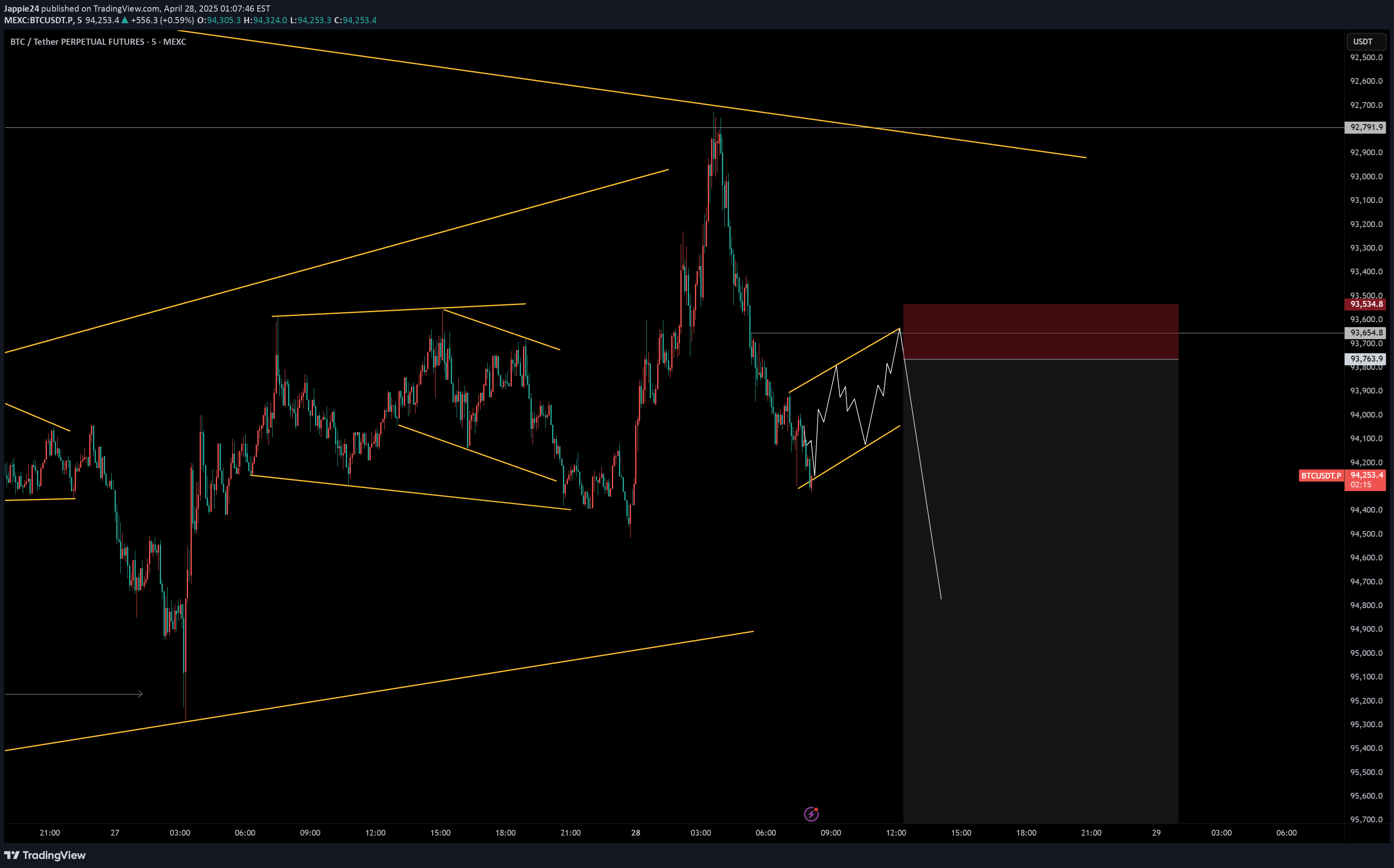Select the 92,791.9 horizontal line price label

[x=1366, y=127]
